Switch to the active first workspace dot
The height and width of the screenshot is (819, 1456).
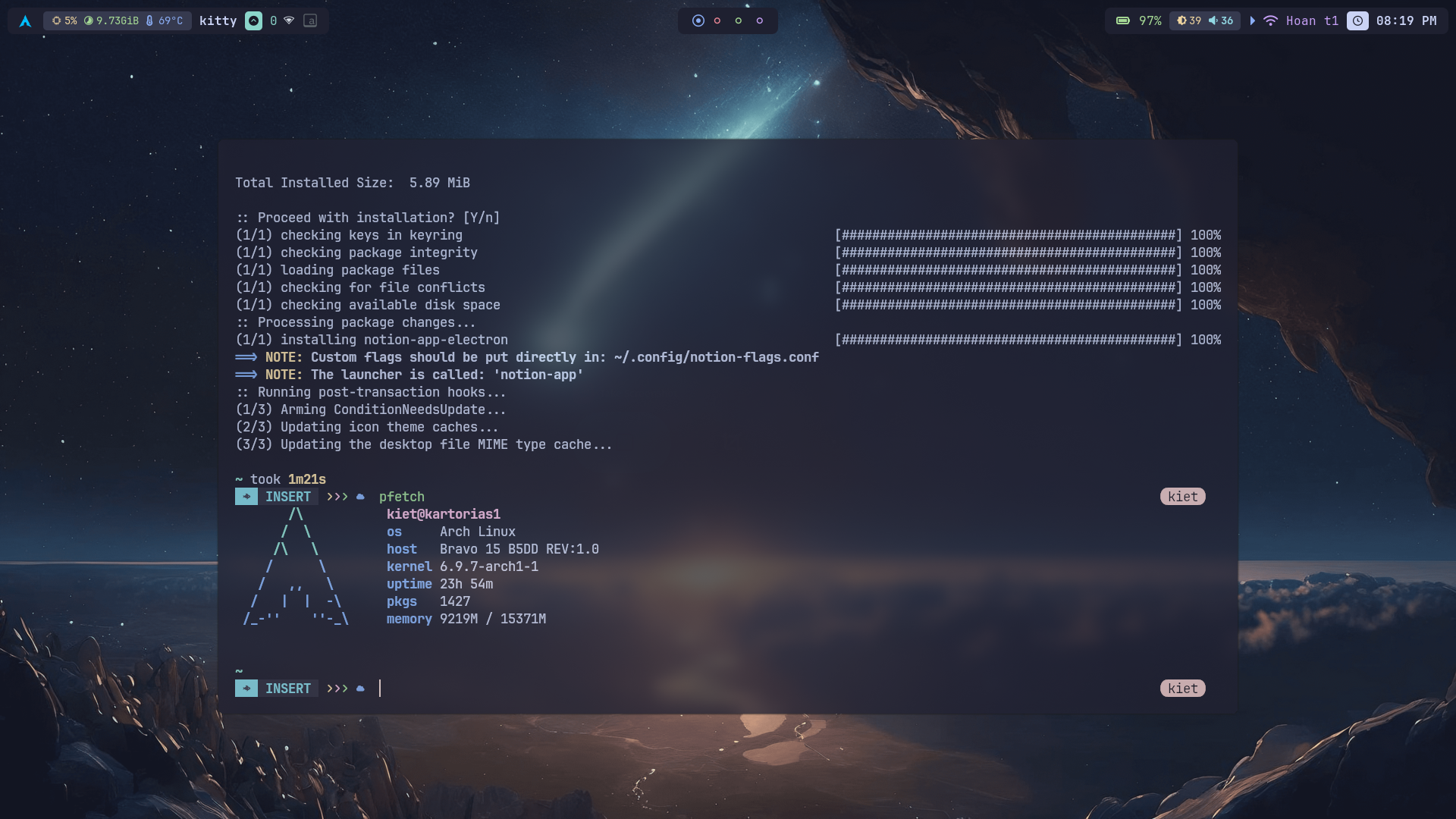(698, 21)
